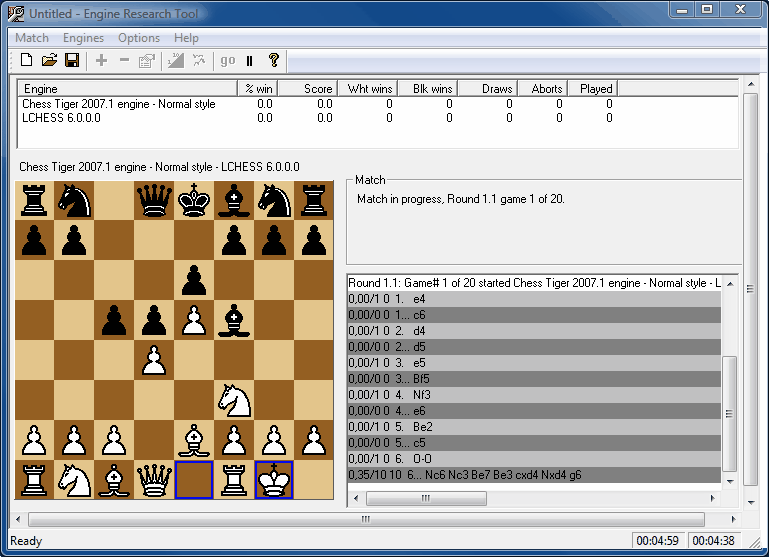Click move log scroll up arrow
769x557 pixels.
(730, 284)
